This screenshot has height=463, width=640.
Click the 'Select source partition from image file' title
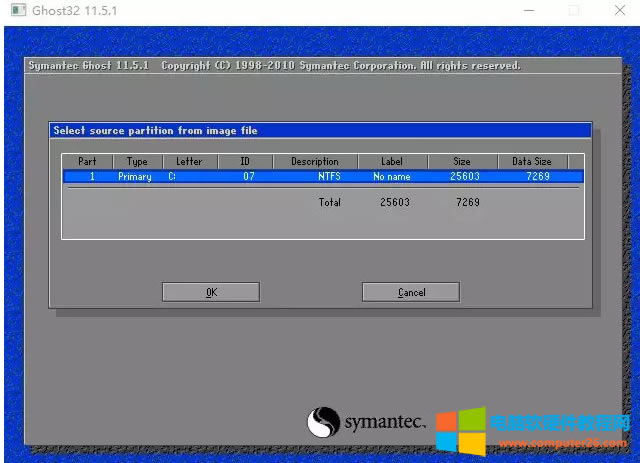(156, 131)
